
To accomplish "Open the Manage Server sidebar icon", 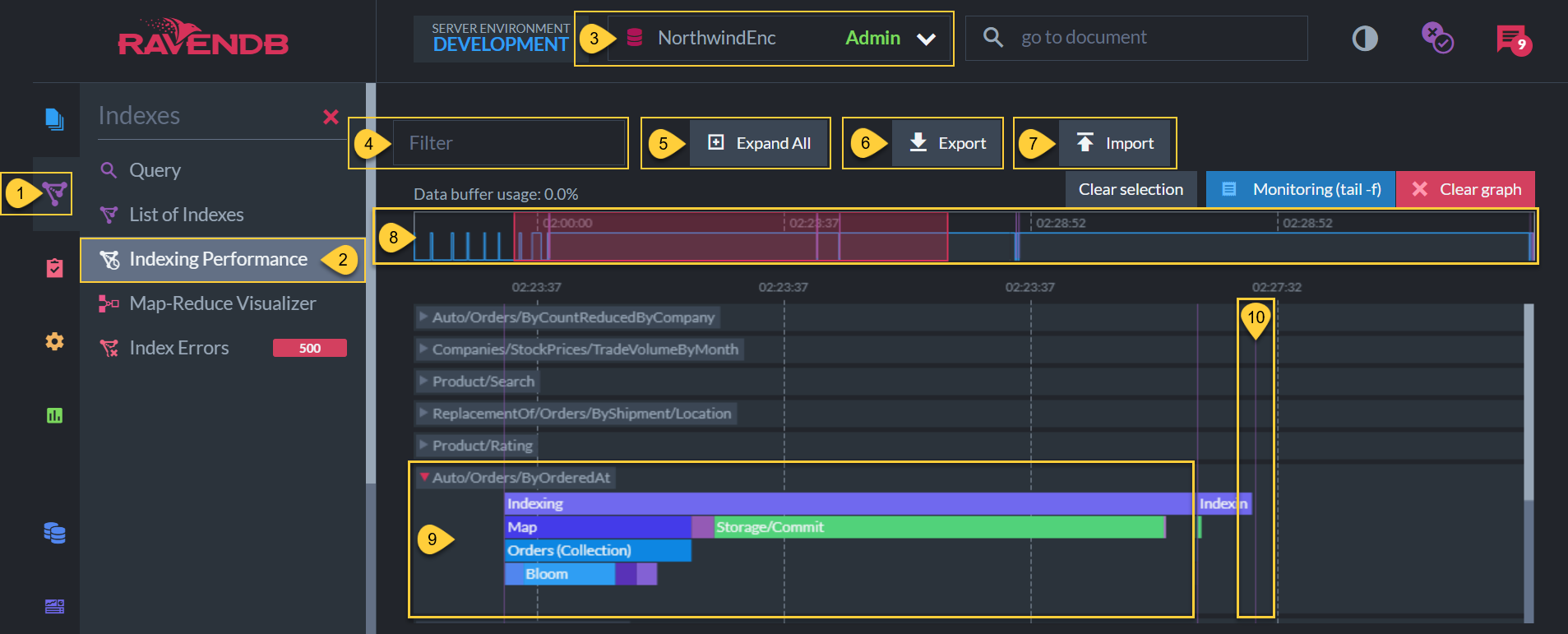I will 54,607.
